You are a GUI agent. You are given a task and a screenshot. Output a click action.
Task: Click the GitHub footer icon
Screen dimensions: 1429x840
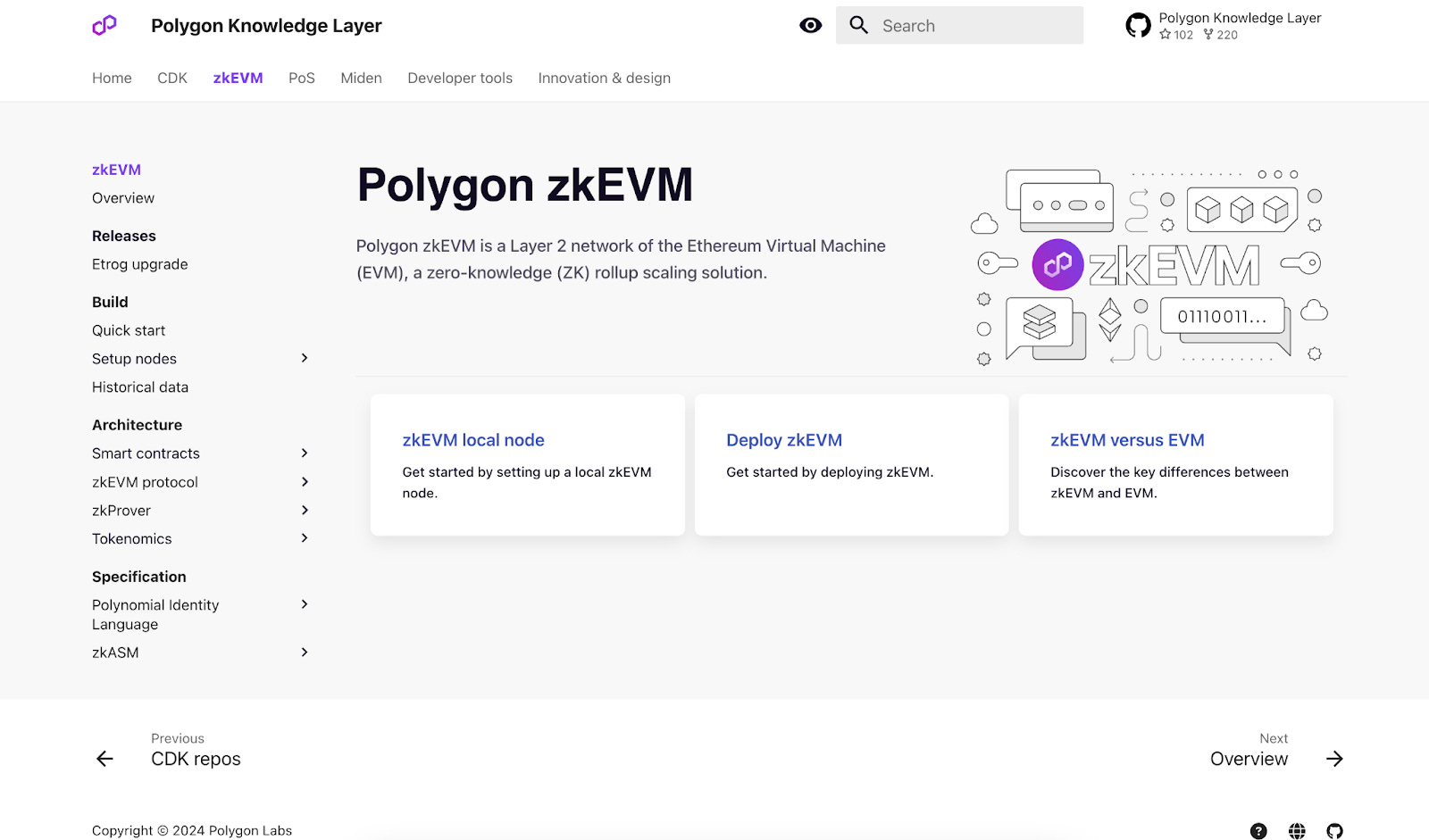(x=1334, y=831)
